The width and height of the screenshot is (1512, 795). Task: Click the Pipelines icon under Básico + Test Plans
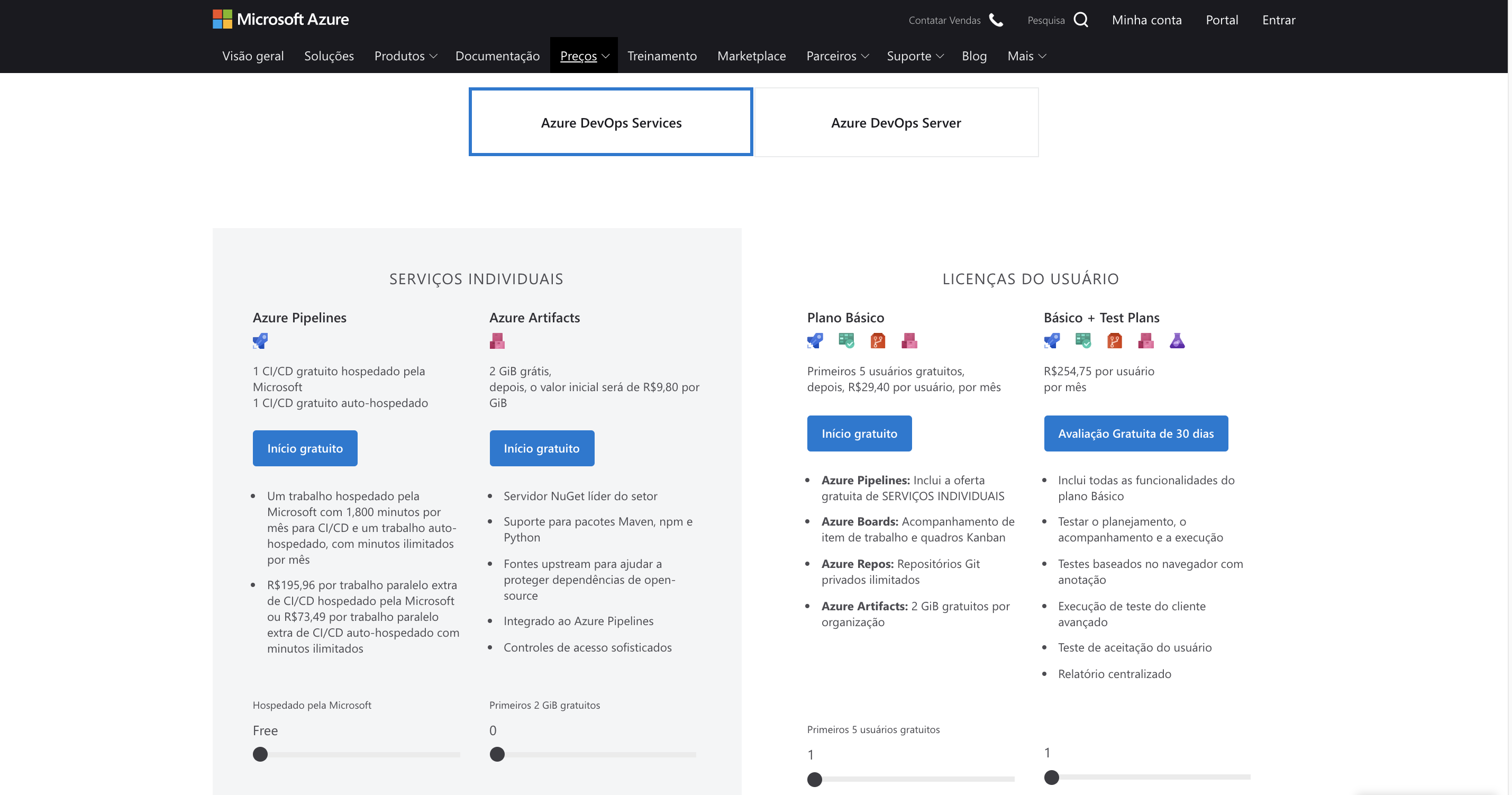tap(1052, 341)
